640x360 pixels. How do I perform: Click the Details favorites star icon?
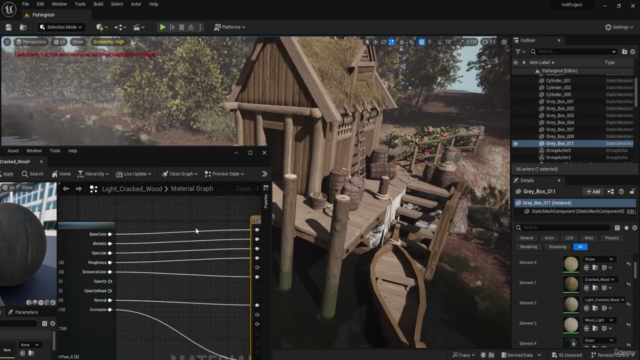(x=627, y=228)
